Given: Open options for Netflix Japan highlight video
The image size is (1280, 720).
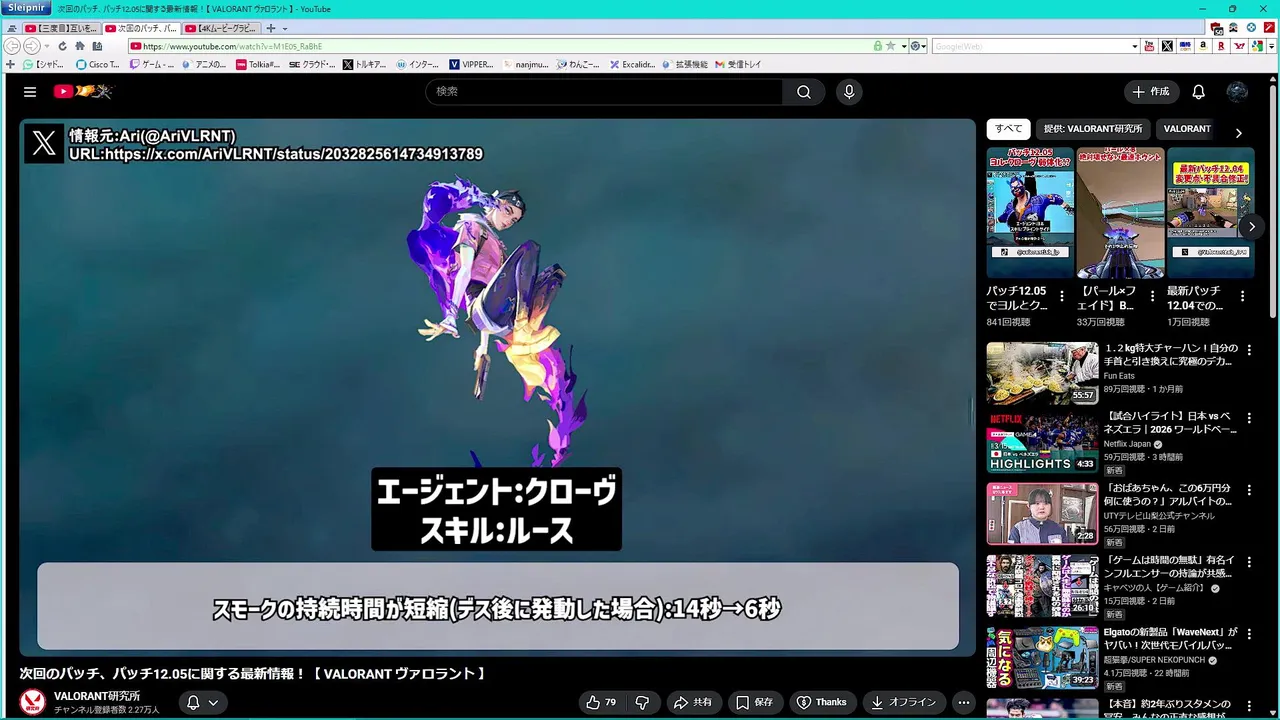Looking at the screenshot, I should point(1249,419).
